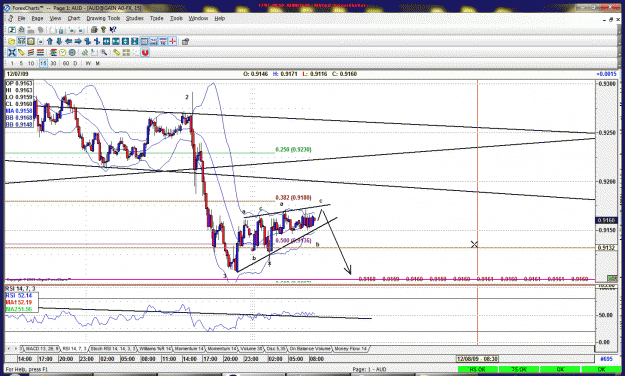Click the study tabs scroll-left arrow
The height and width of the screenshot is (376, 625).
(9, 348)
